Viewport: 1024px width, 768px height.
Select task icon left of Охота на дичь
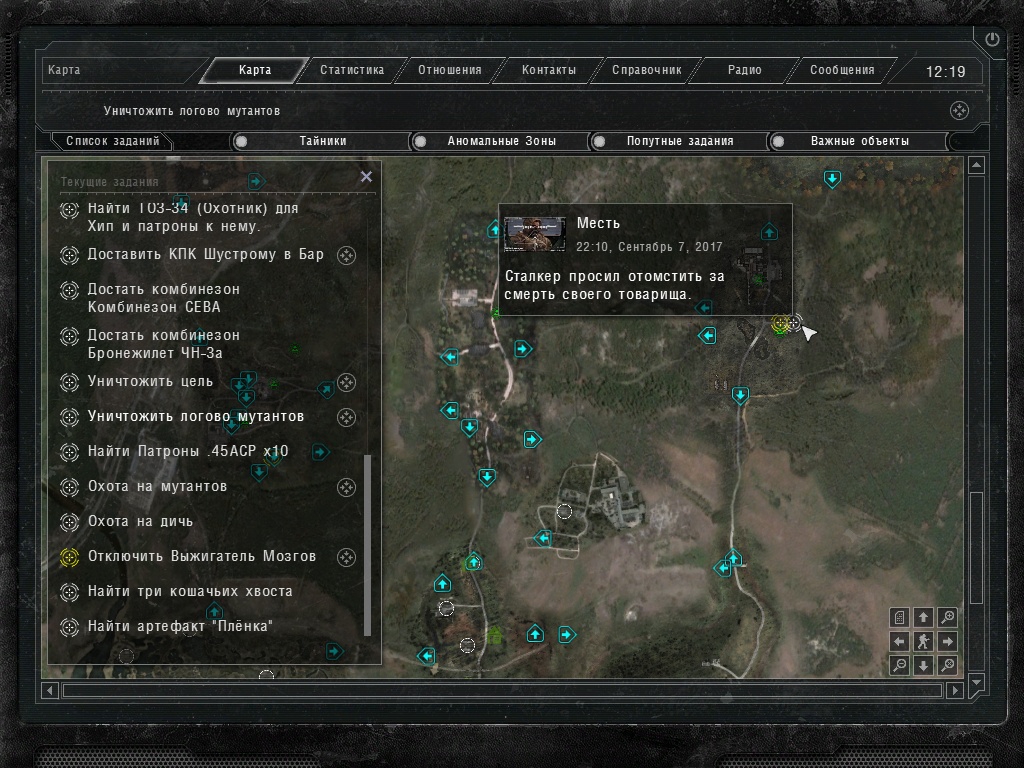(x=69, y=522)
